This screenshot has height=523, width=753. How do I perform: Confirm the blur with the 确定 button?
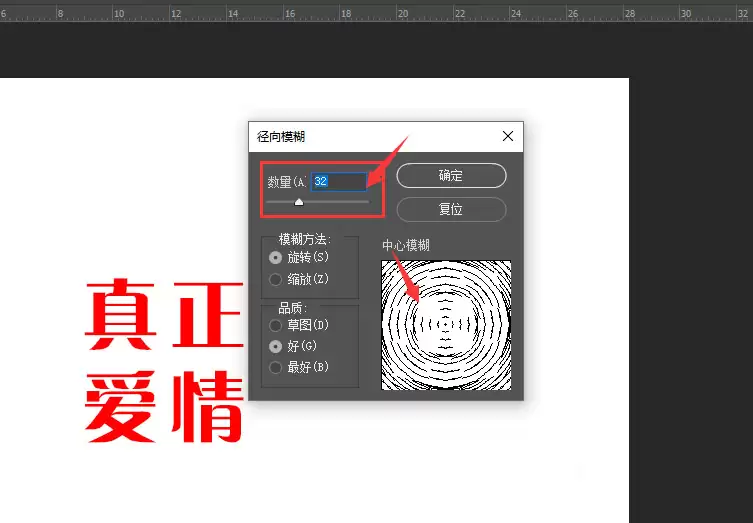(451, 175)
